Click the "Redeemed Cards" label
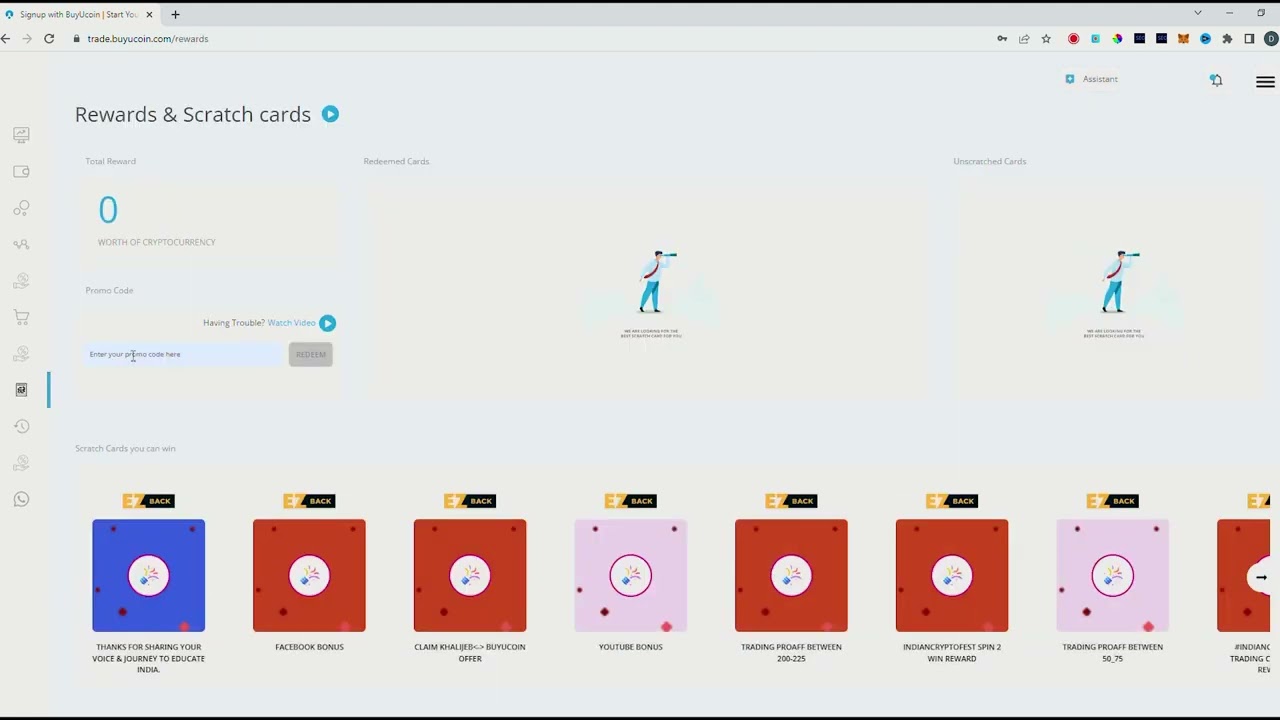Viewport: 1280px width, 720px height. point(396,161)
